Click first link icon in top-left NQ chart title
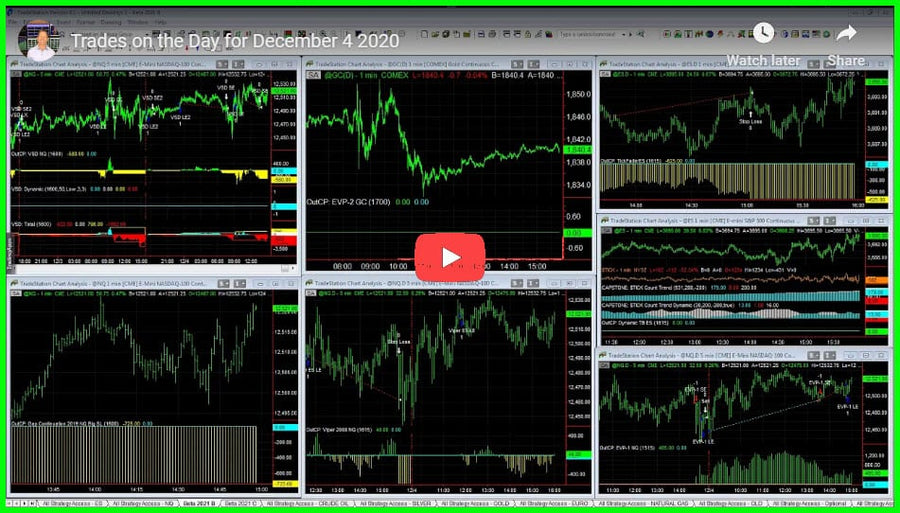This screenshot has width=900, height=513. [x=222, y=64]
